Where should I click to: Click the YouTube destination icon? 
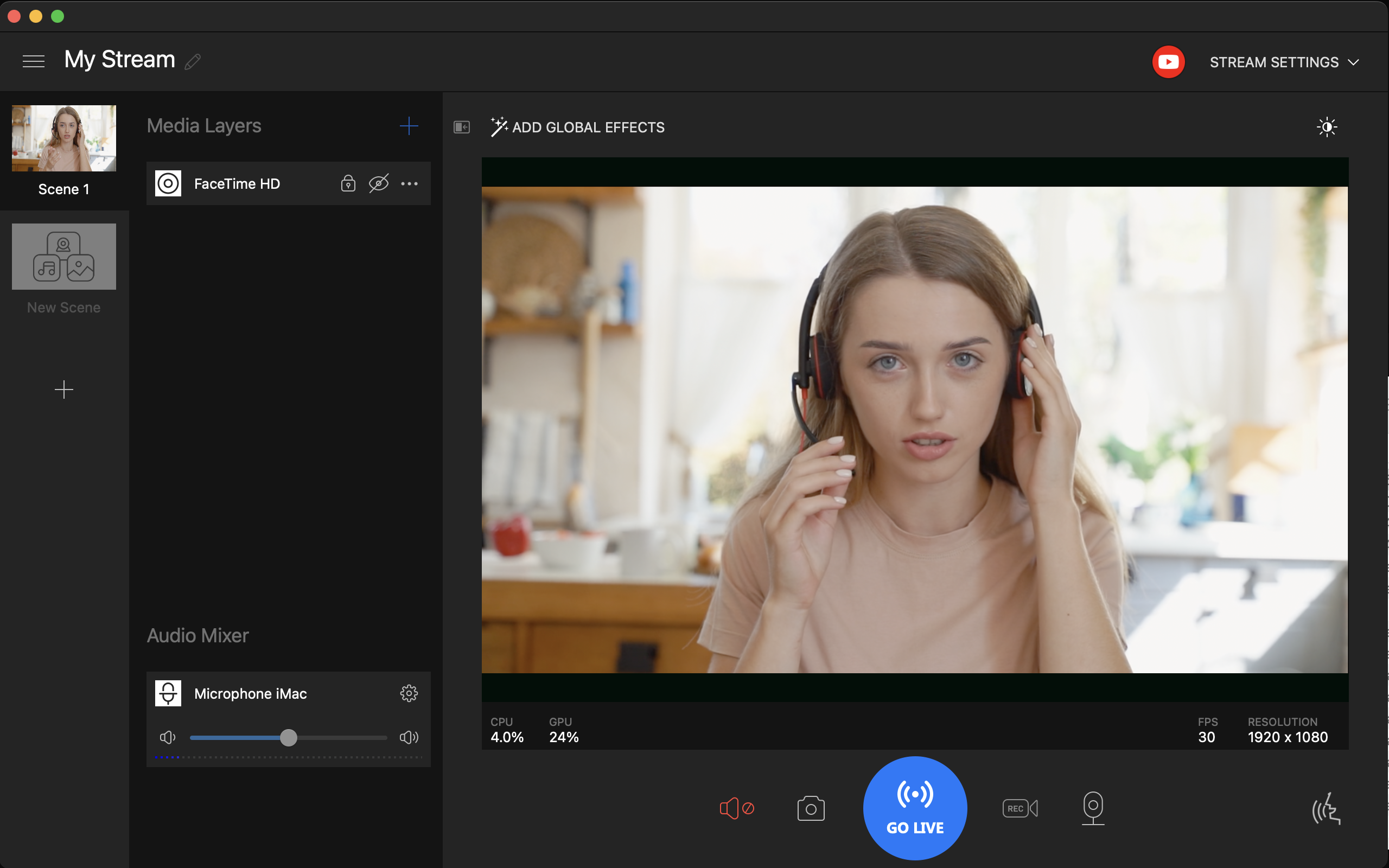[x=1168, y=62]
